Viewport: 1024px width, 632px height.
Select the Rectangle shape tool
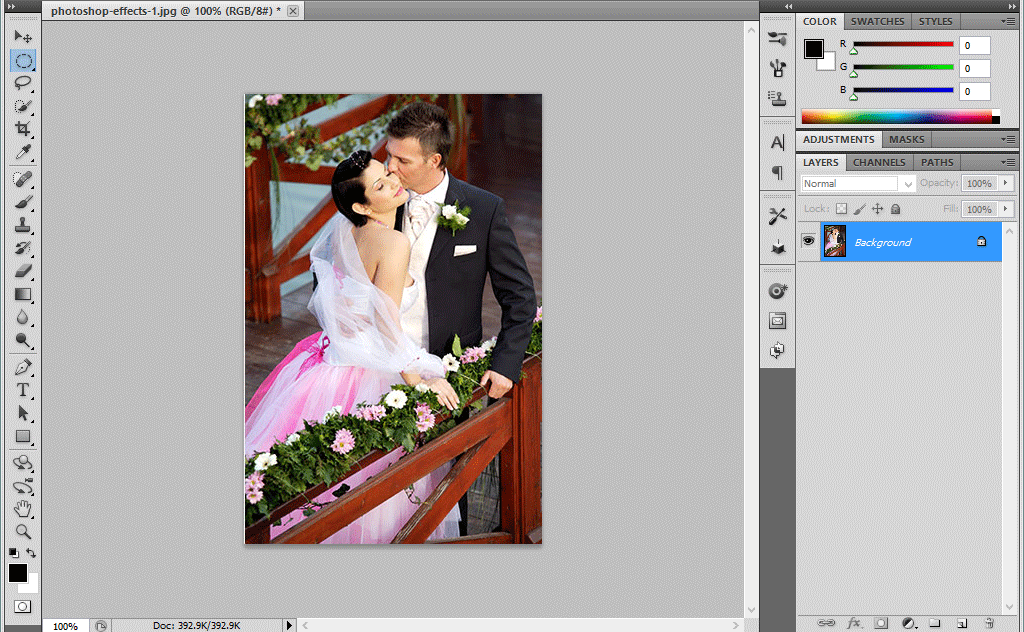pyautogui.click(x=23, y=436)
